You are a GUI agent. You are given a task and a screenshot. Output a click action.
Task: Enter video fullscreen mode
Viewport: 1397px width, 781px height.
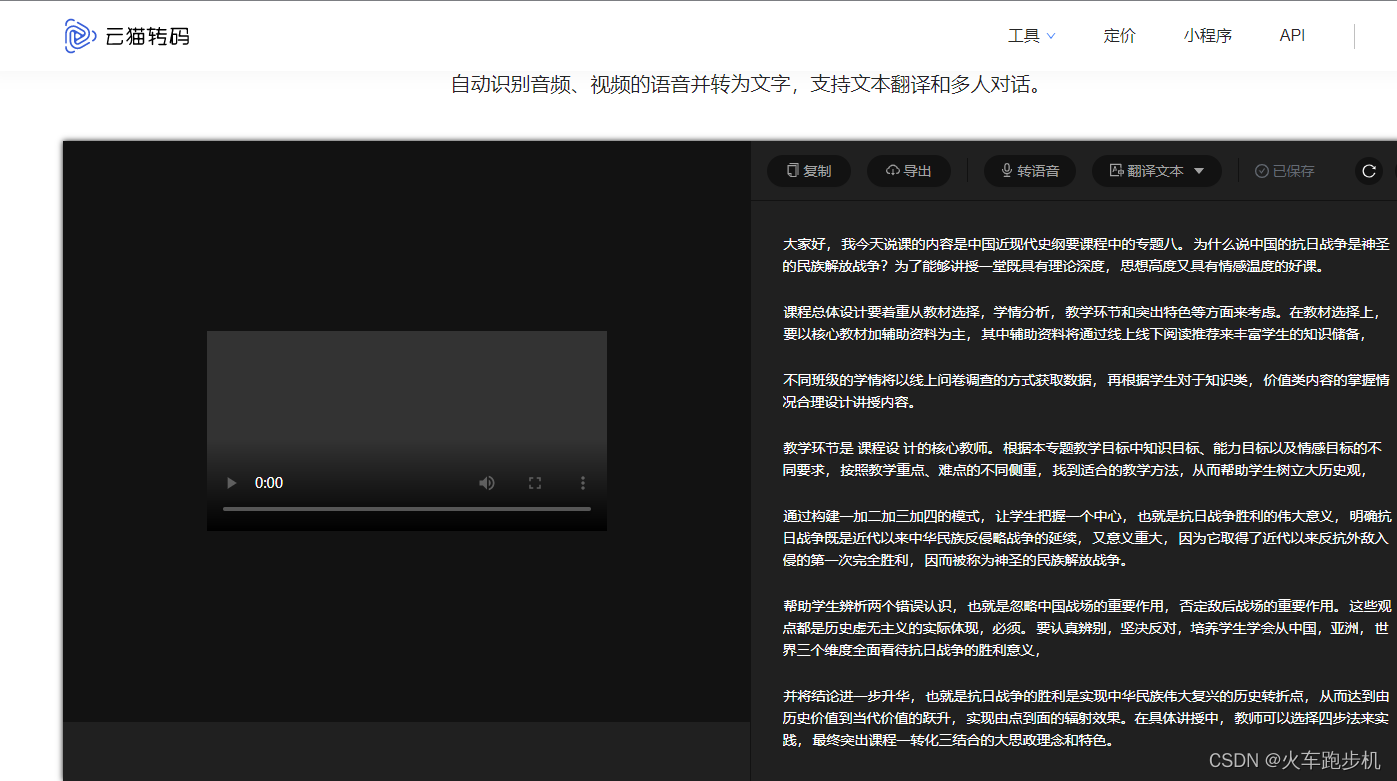[535, 483]
